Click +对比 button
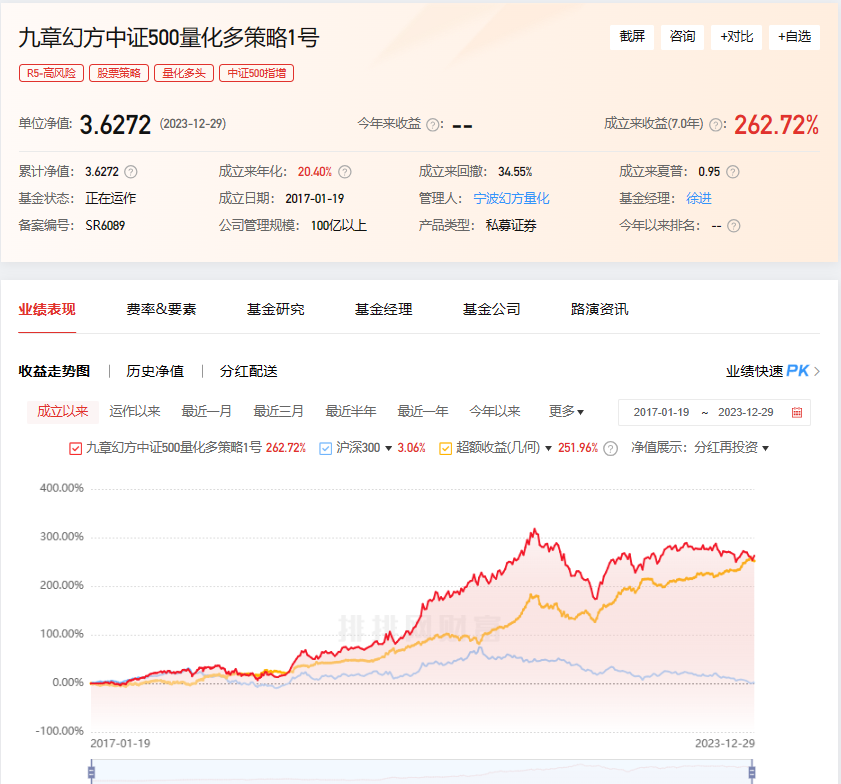Viewport: 841px width, 784px height. [736, 37]
